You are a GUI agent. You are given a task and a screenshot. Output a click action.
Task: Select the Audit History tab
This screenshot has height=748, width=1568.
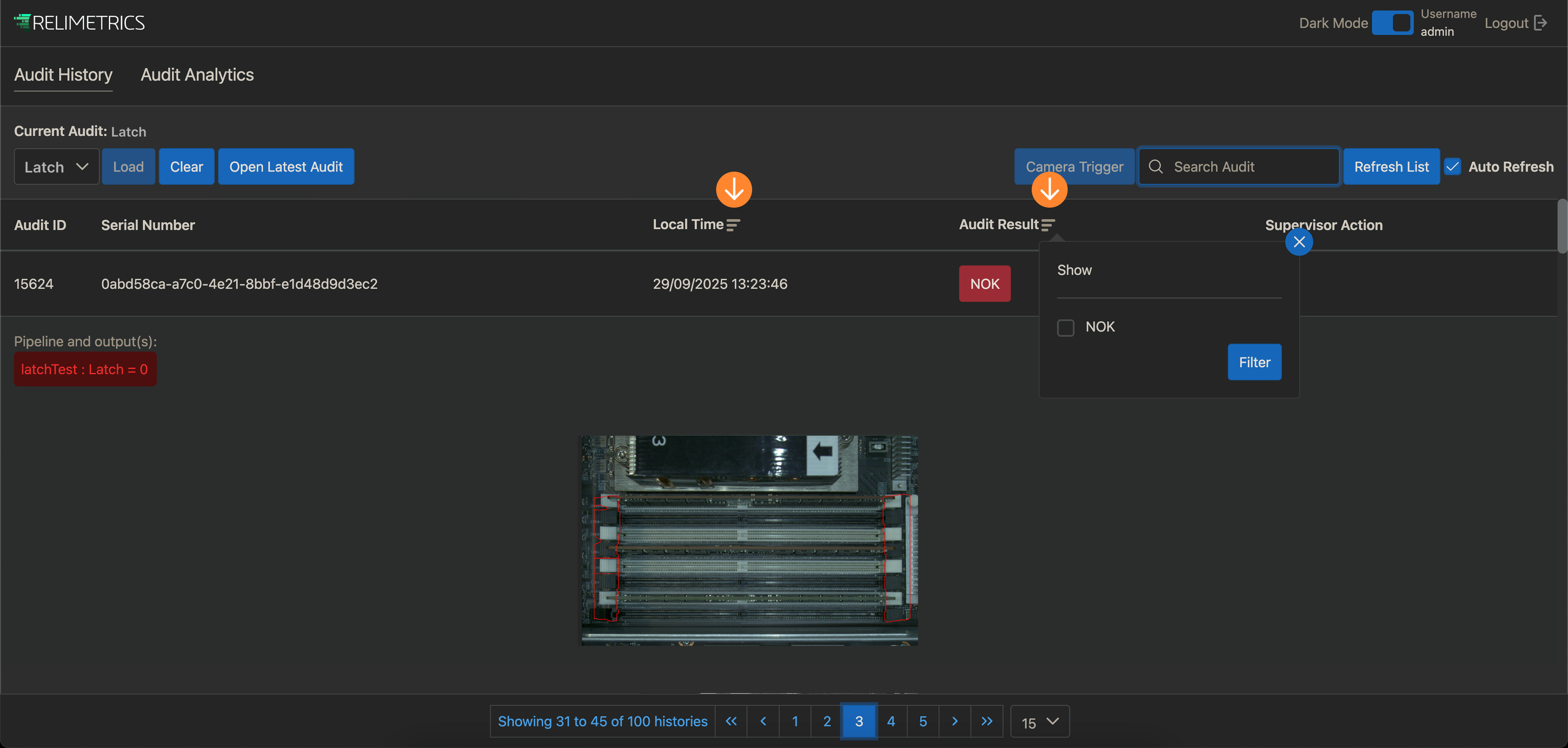pos(63,75)
